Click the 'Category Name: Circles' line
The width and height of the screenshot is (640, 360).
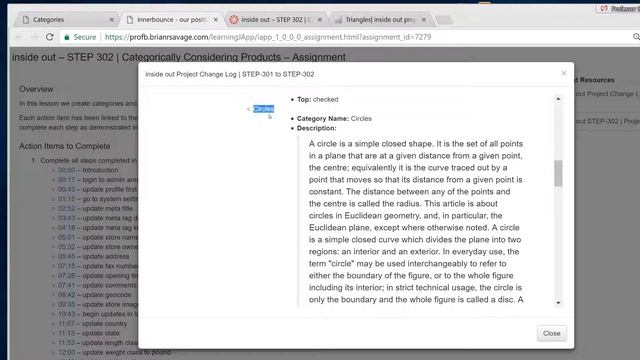pos(334,119)
